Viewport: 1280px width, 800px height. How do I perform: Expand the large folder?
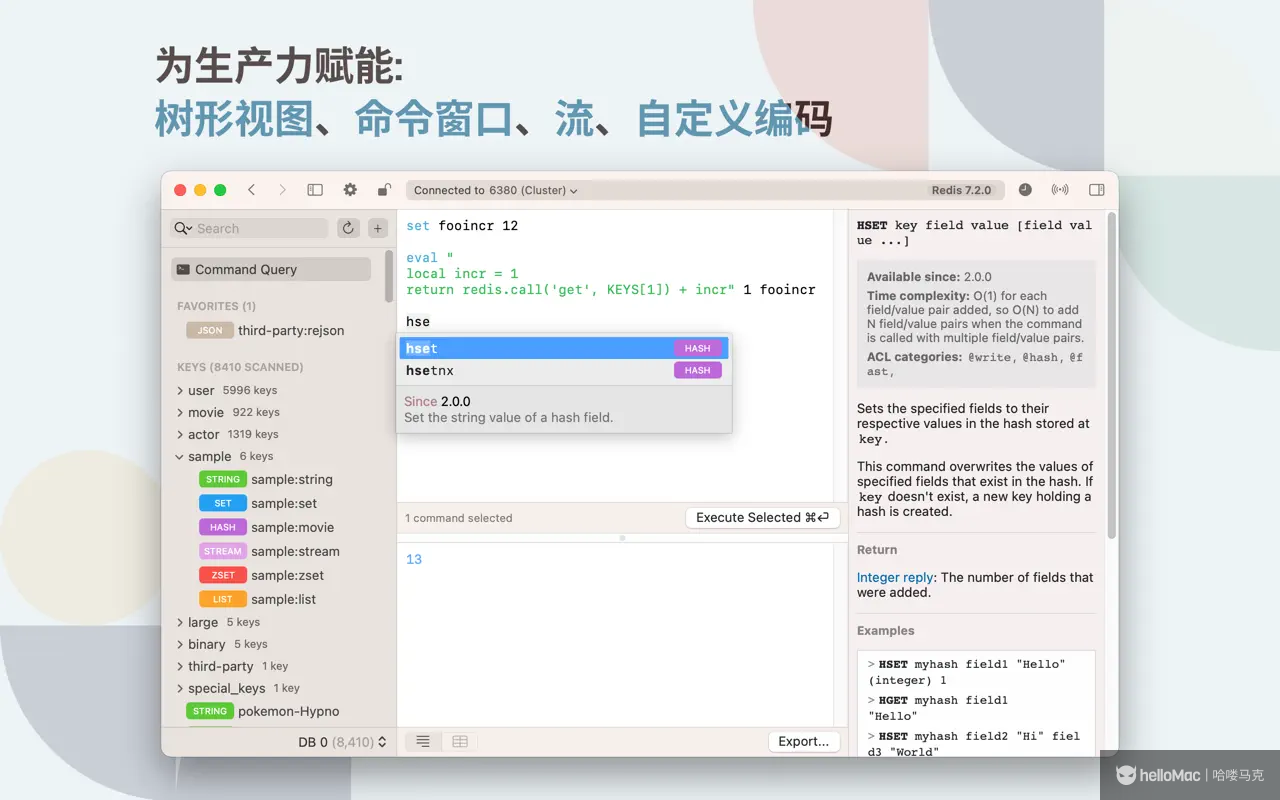tap(180, 622)
